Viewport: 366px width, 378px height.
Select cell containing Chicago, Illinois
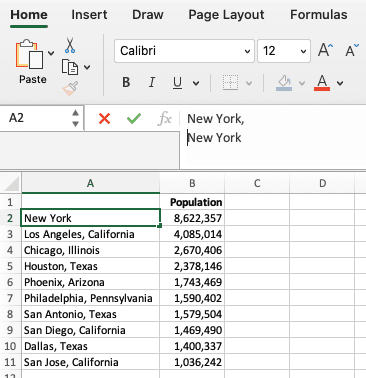pos(91,250)
